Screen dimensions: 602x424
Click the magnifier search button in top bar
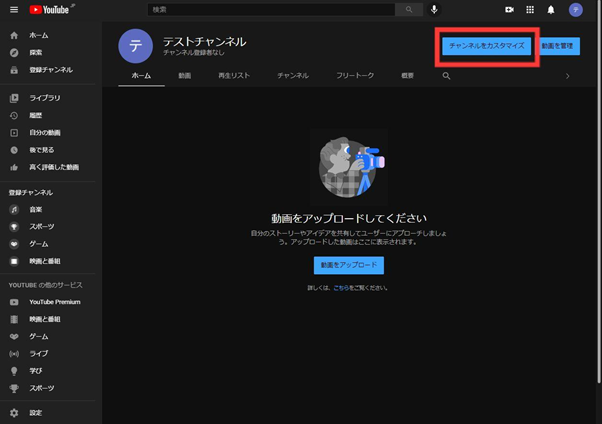pyautogui.click(x=409, y=10)
